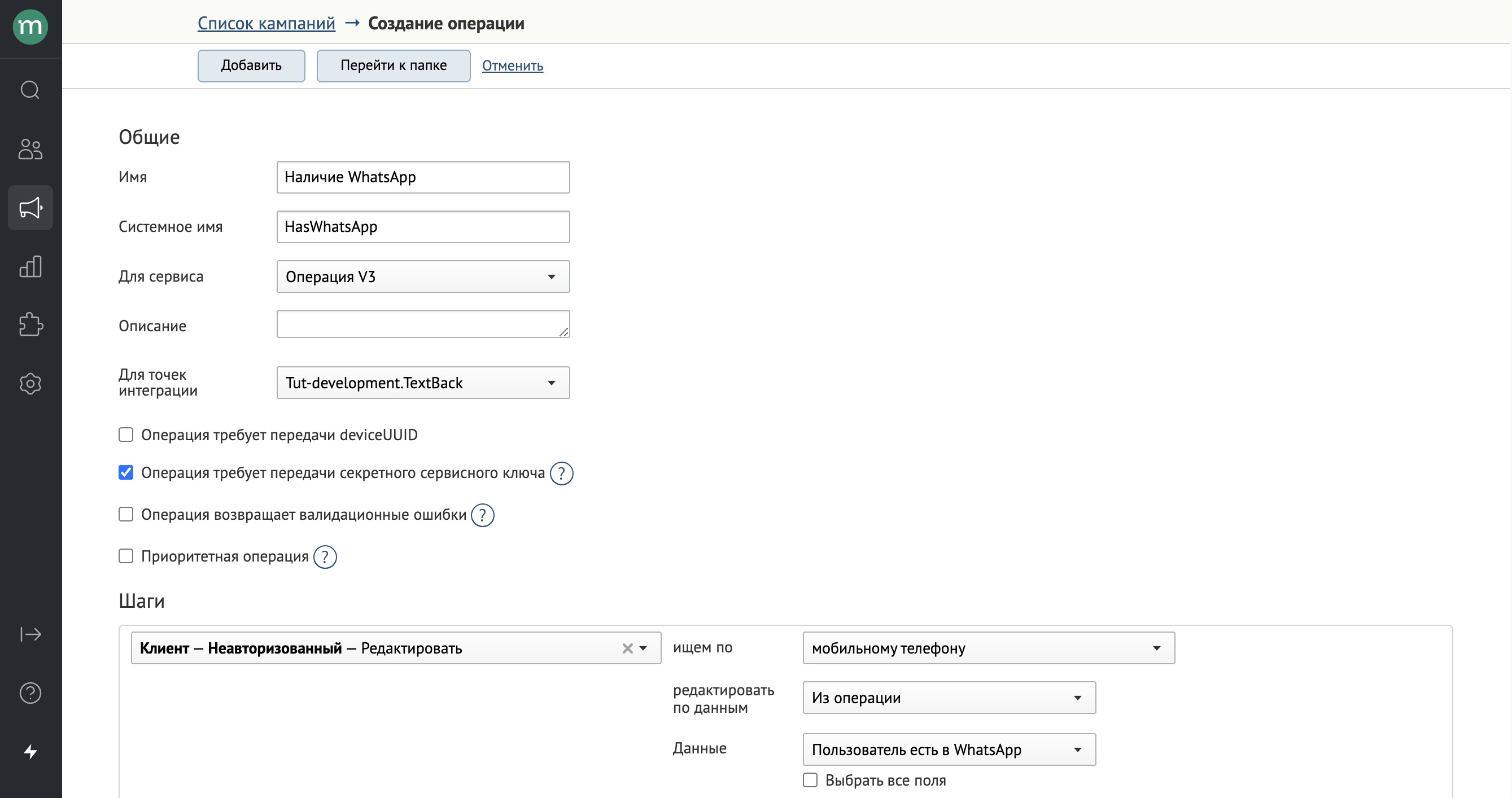The image size is (1512, 798).
Task: Click the lightning bolt sidebar icon
Action: 30,752
